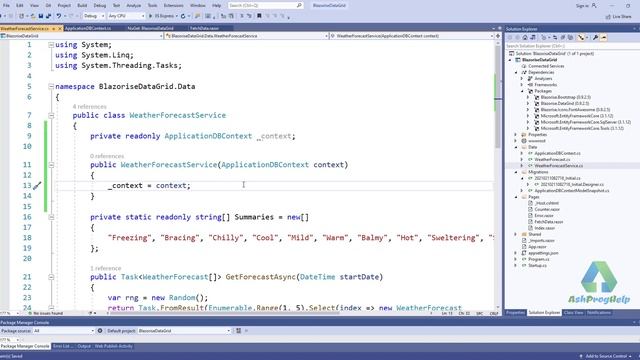
Task: Switch to the Properties panel tab
Action: [515, 313]
